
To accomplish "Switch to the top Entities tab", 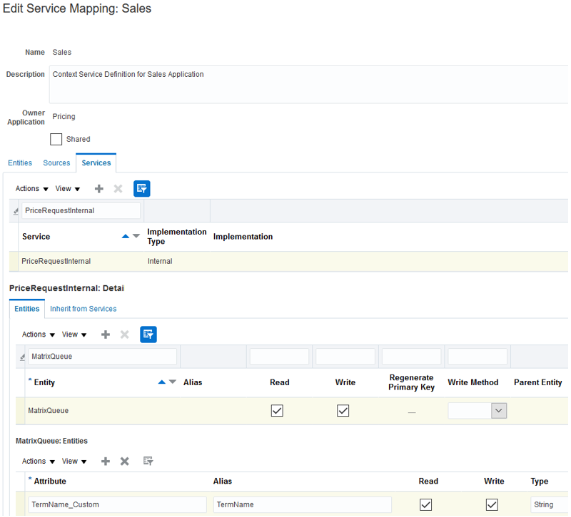I will point(20,163).
